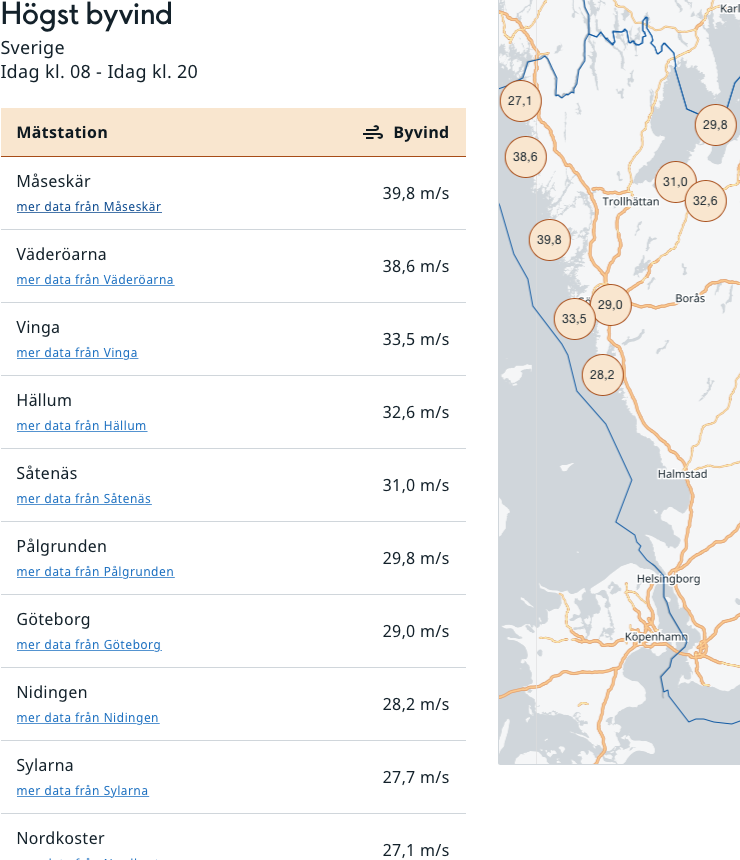The width and height of the screenshot is (740, 860).
Task: Click the wind icon in the Byvind header
Action: [373, 133]
